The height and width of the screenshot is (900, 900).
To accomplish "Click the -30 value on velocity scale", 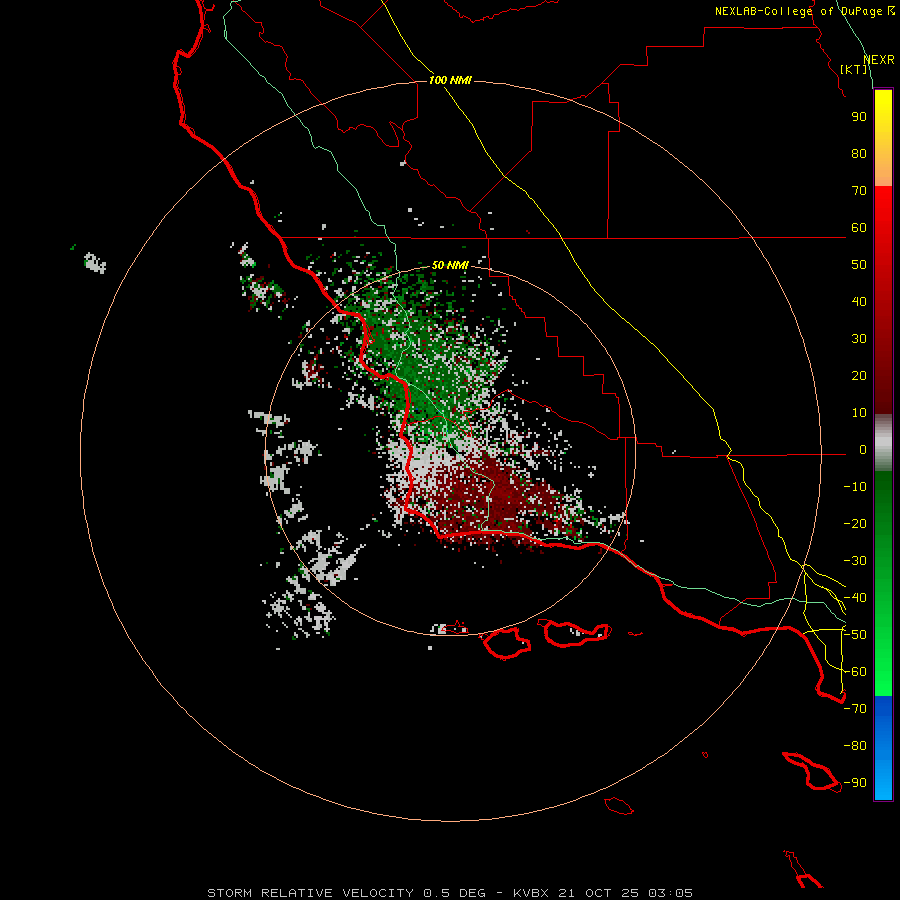I will click(x=855, y=561).
